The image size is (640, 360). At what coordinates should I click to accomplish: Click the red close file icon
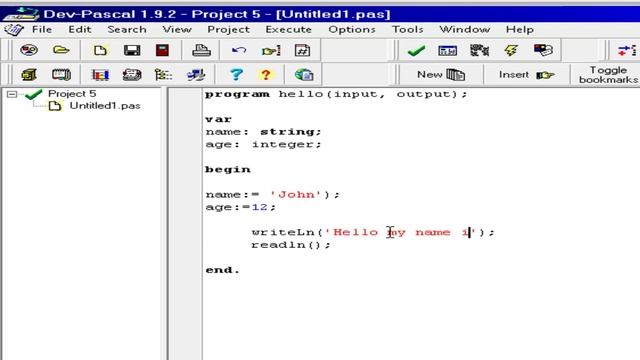point(162,51)
